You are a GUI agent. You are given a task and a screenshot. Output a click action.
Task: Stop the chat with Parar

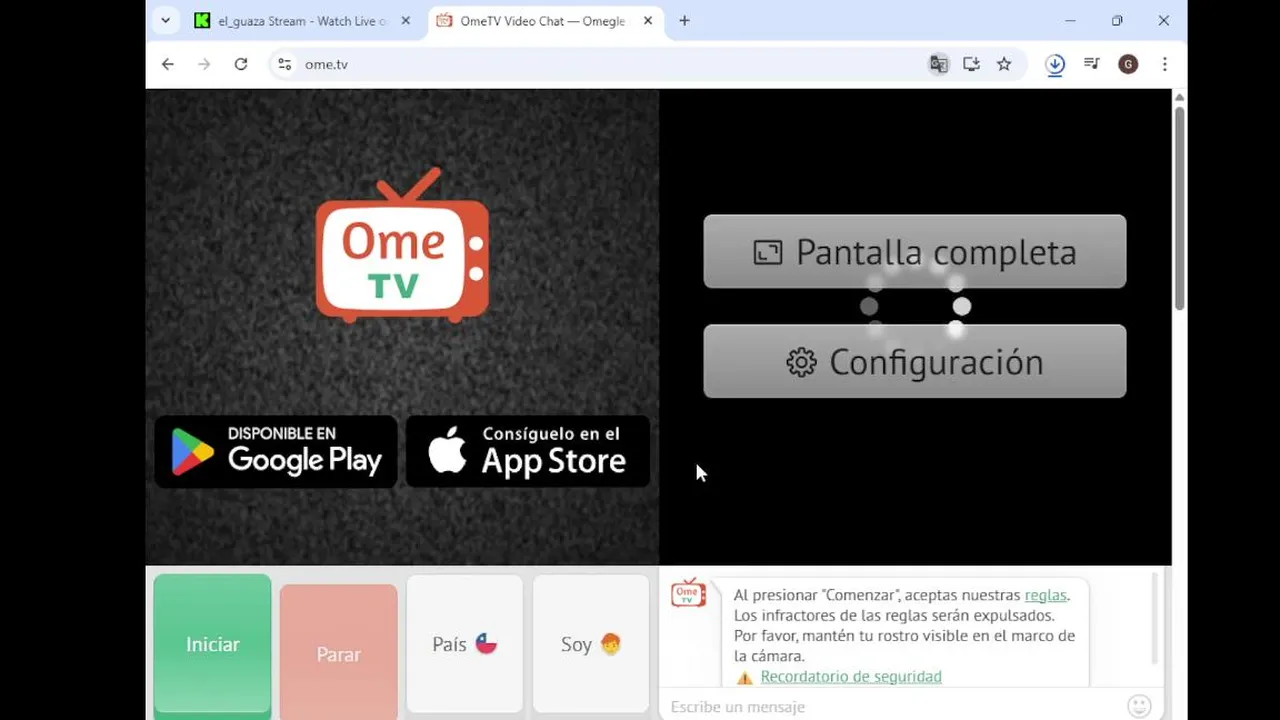(x=338, y=654)
